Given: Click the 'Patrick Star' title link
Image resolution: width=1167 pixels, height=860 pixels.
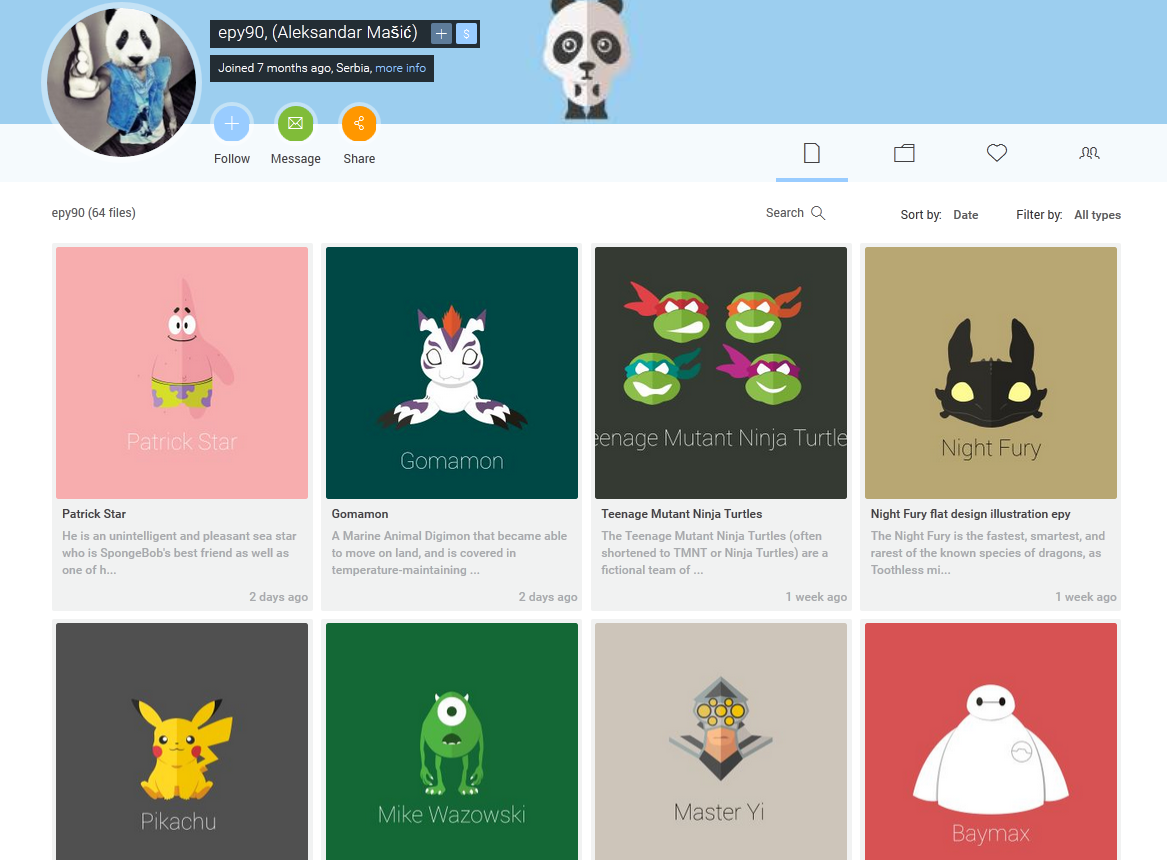Looking at the screenshot, I should 94,514.
